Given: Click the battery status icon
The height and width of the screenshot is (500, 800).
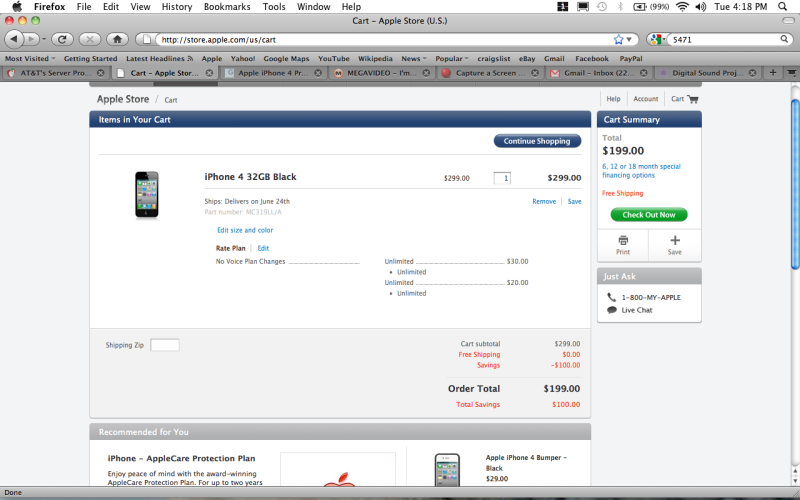Looking at the screenshot, I should coord(639,7).
